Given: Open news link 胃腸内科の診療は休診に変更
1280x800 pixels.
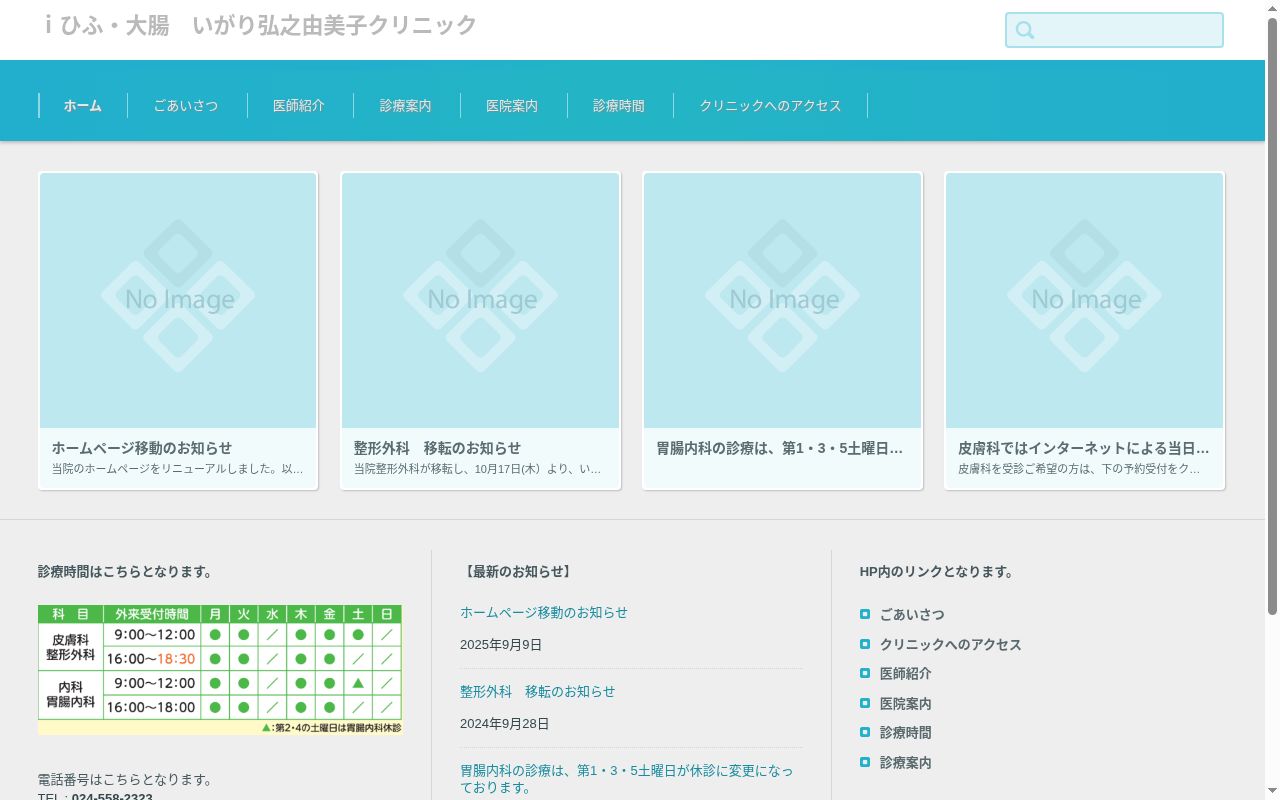Looking at the screenshot, I should 627,779.
